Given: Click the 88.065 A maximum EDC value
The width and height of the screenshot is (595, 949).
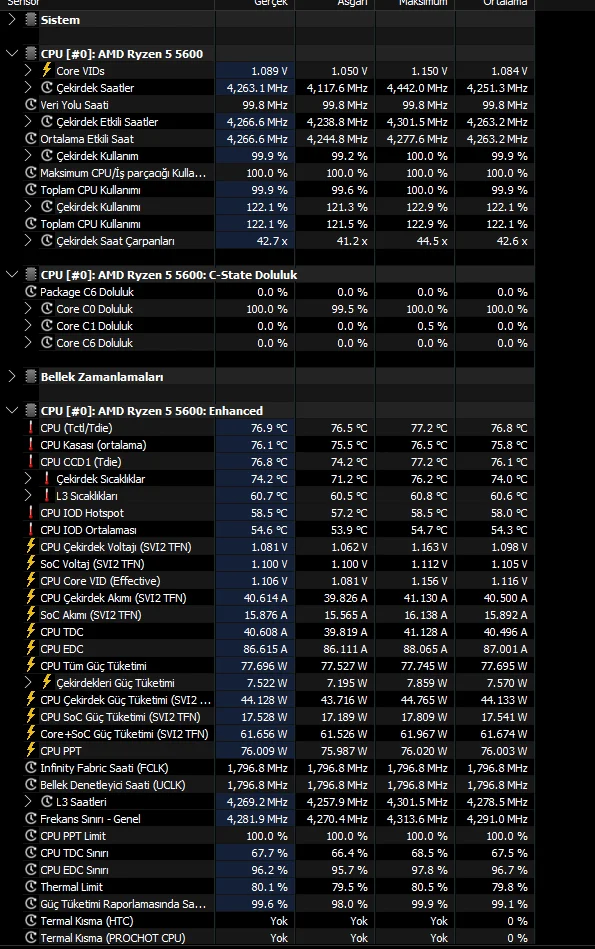Looking at the screenshot, I should [x=425, y=648].
